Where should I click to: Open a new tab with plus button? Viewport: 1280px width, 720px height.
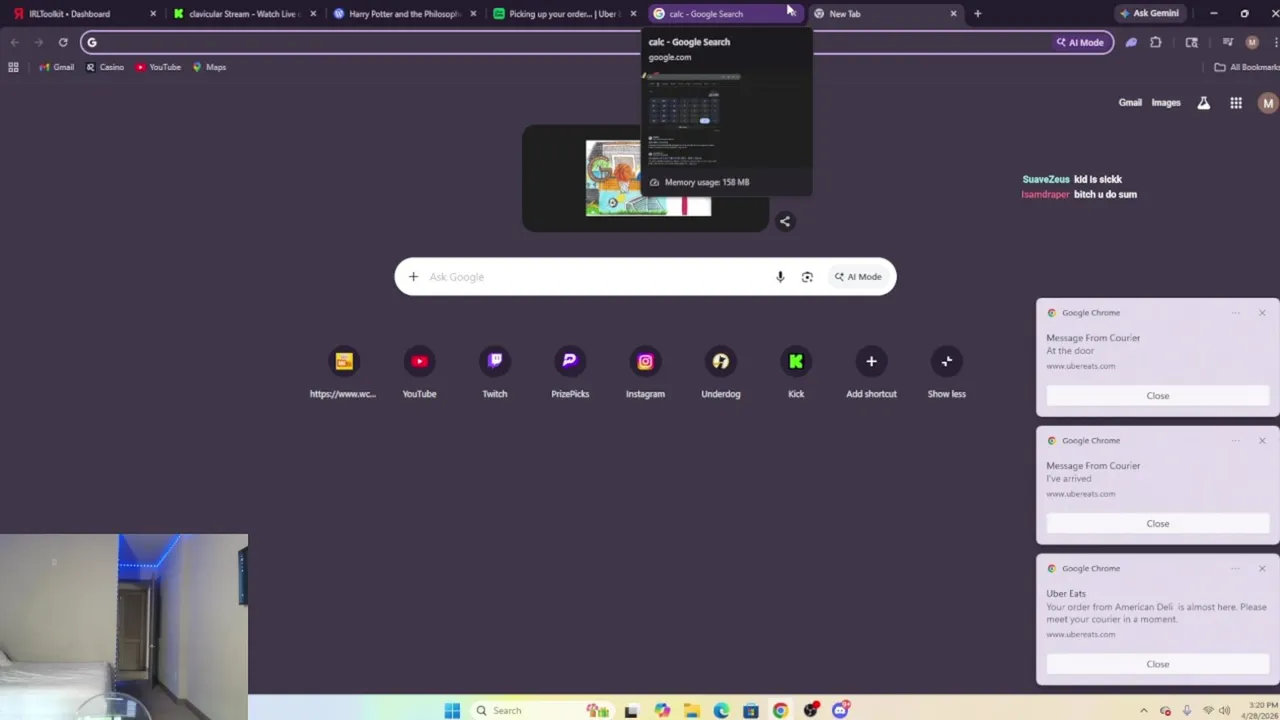pos(977,14)
